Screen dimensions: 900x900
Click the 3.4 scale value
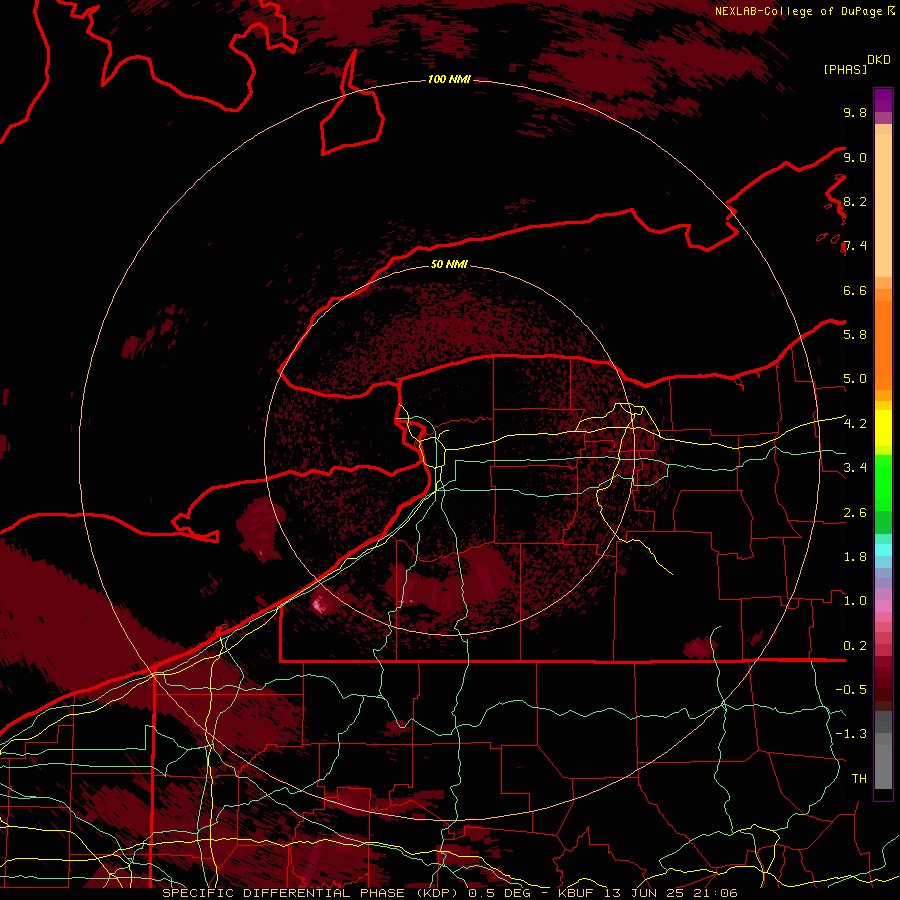[855, 468]
